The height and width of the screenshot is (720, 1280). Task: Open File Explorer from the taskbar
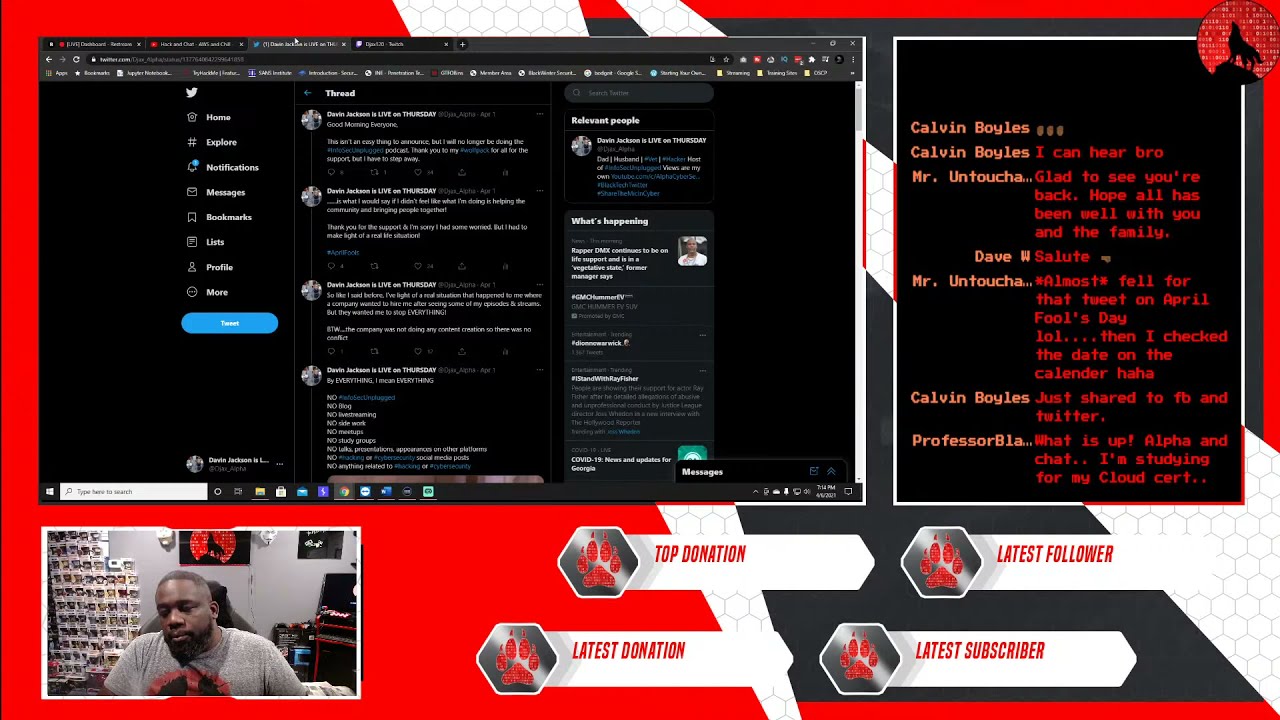pos(259,491)
